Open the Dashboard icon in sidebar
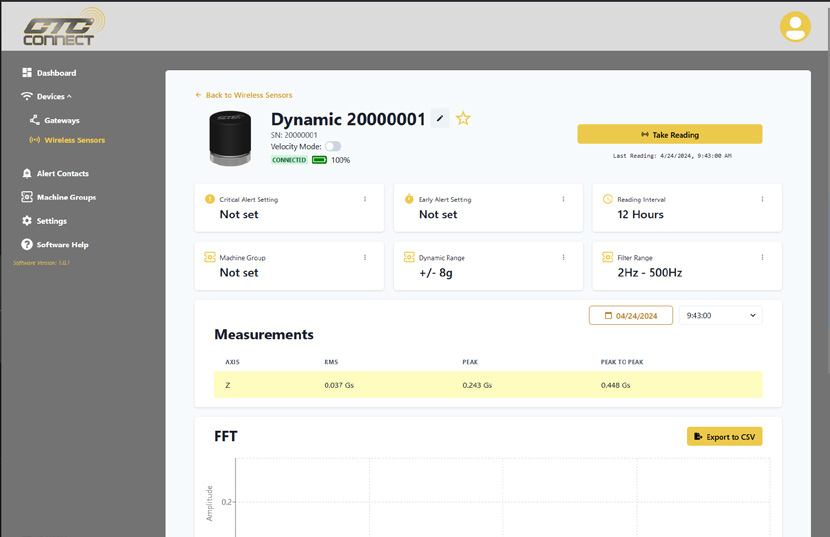 (27, 73)
